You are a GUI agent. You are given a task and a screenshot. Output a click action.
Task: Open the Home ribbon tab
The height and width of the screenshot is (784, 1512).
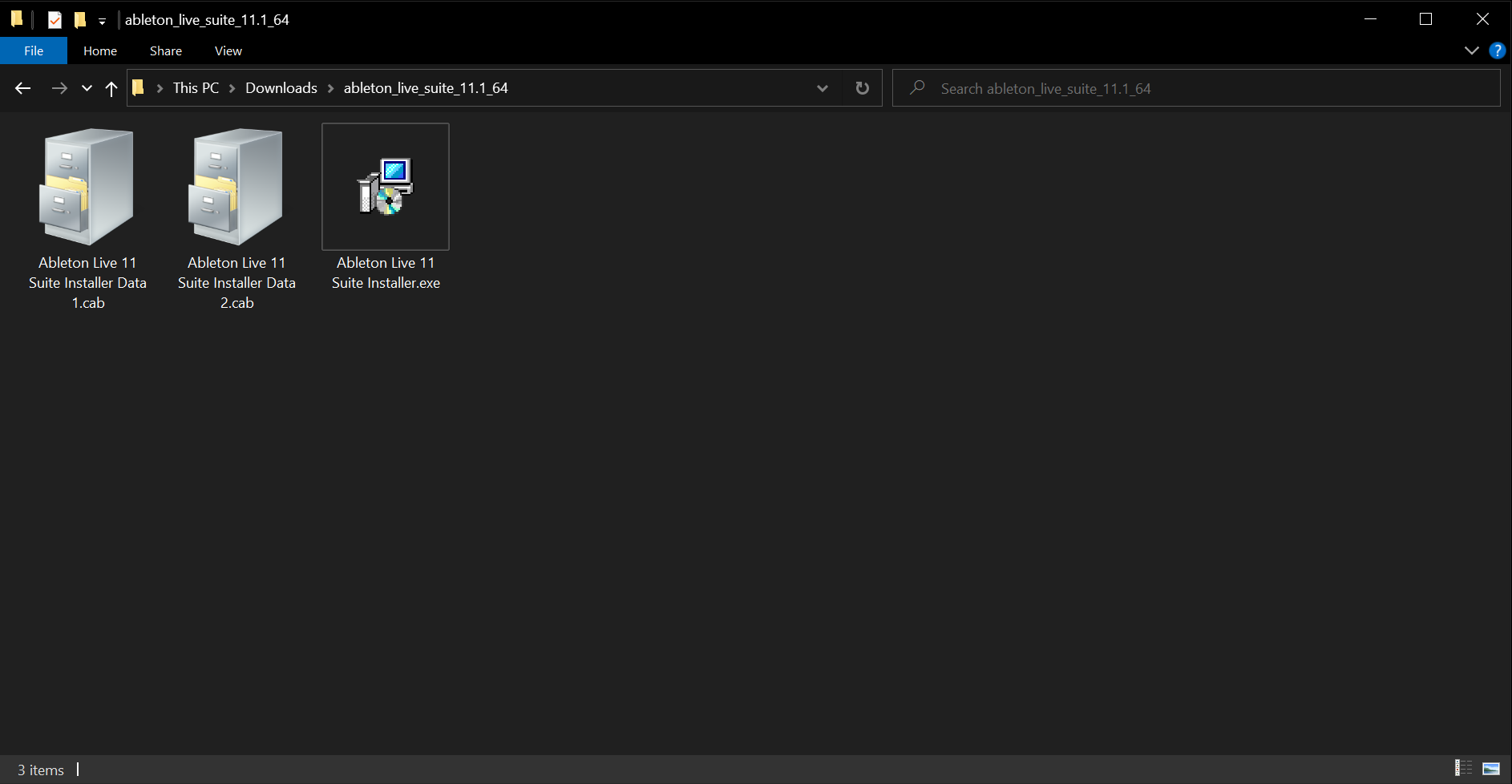pyautogui.click(x=100, y=51)
